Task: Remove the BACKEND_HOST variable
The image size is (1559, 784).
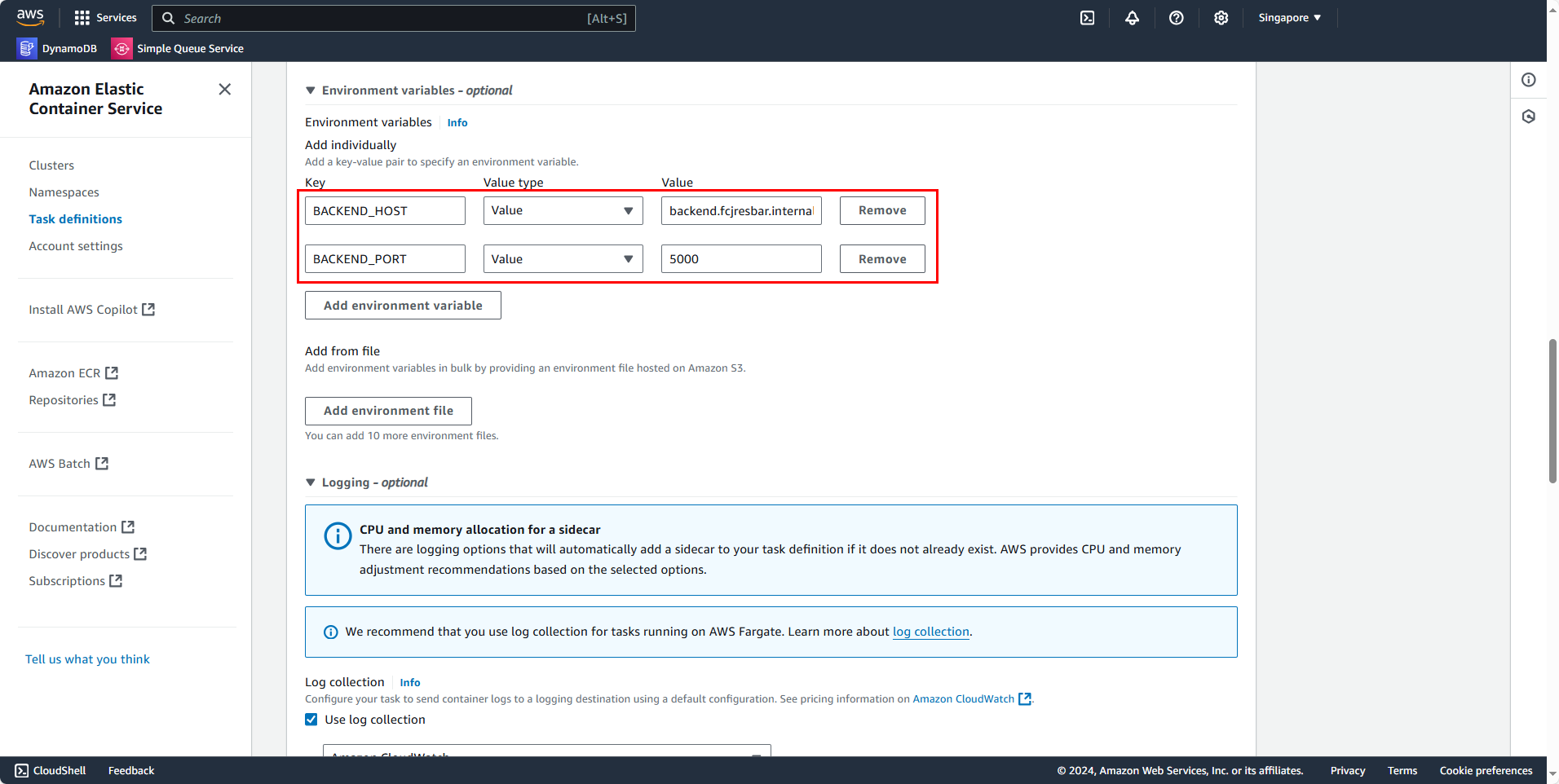Action: click(882, 210)
